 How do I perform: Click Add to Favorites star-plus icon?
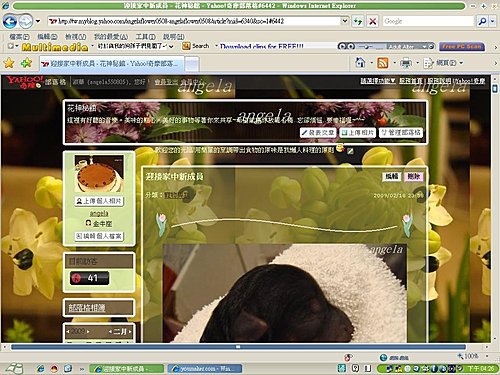(x=26, y=63)
